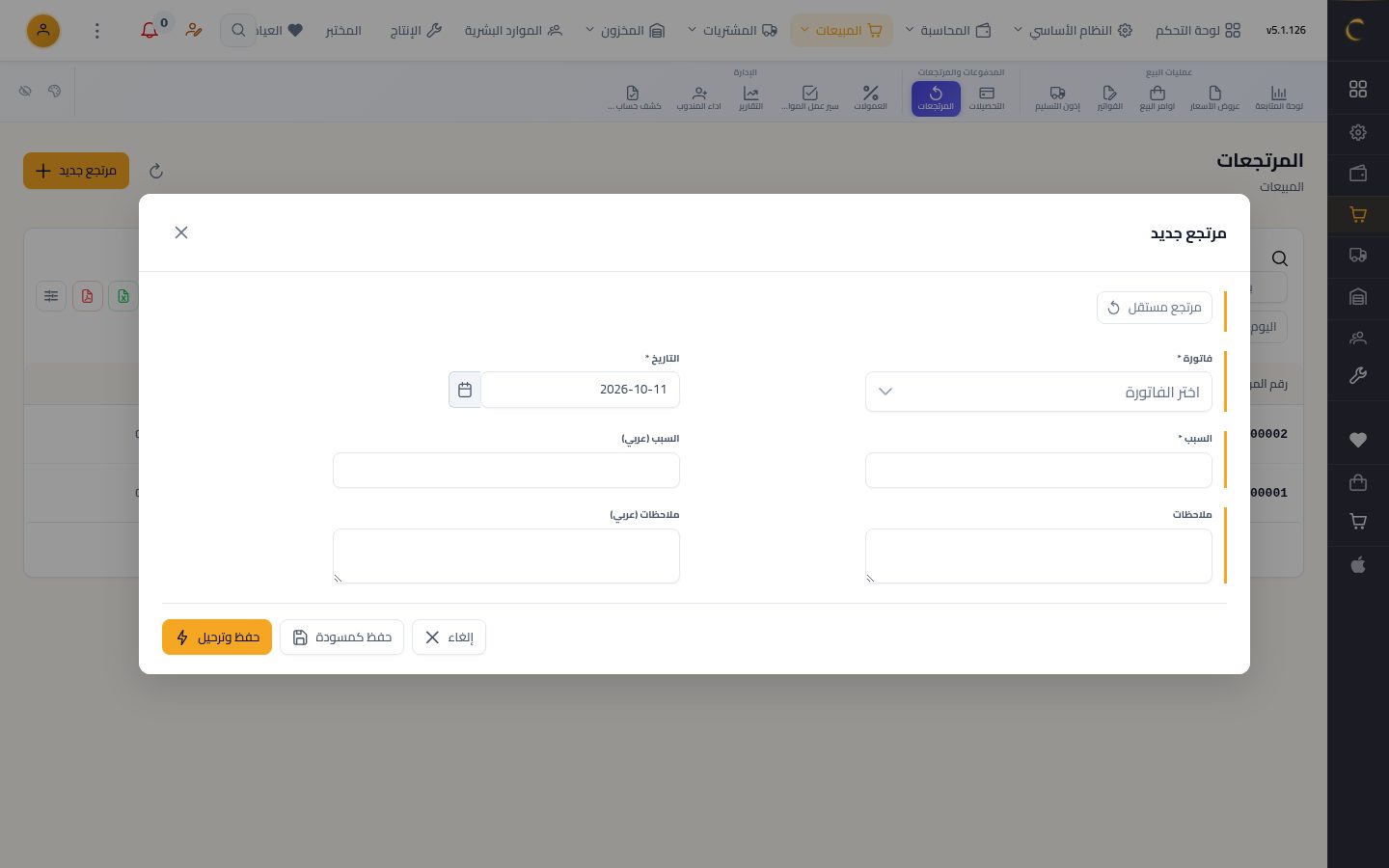Click the table search magnifier icon
The width and height of the screenshot is (1389, 868).
1280,258
